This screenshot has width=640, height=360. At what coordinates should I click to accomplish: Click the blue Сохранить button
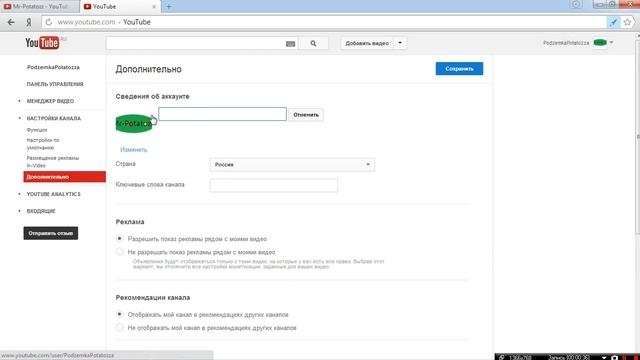click(x=459, y=69)
